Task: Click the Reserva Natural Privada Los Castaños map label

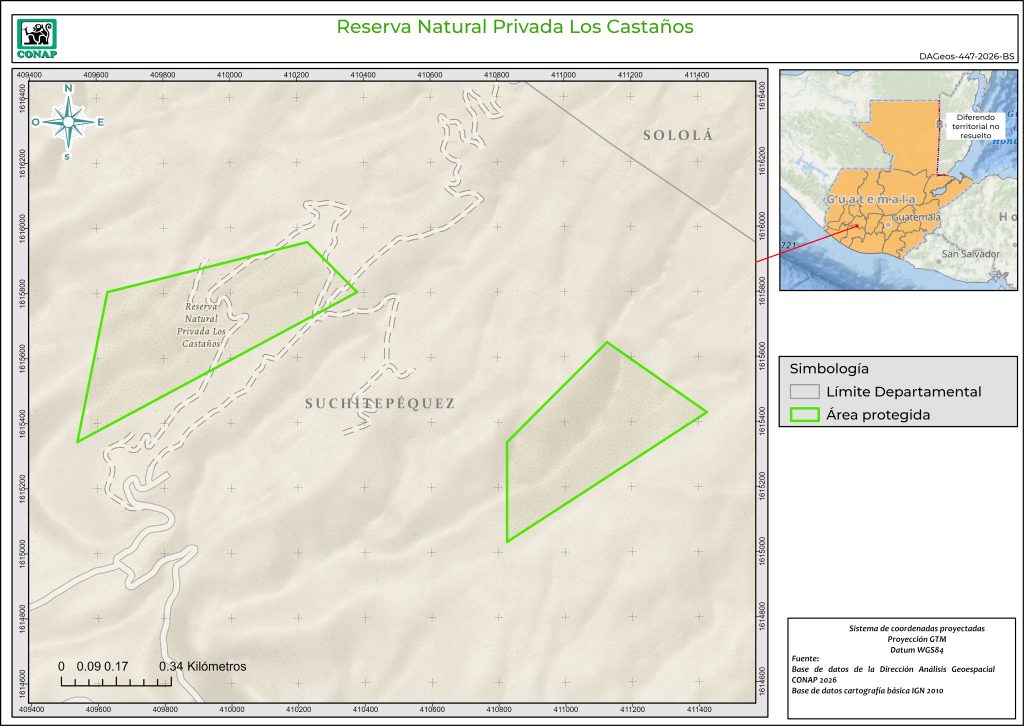Action: click(200, 325)
